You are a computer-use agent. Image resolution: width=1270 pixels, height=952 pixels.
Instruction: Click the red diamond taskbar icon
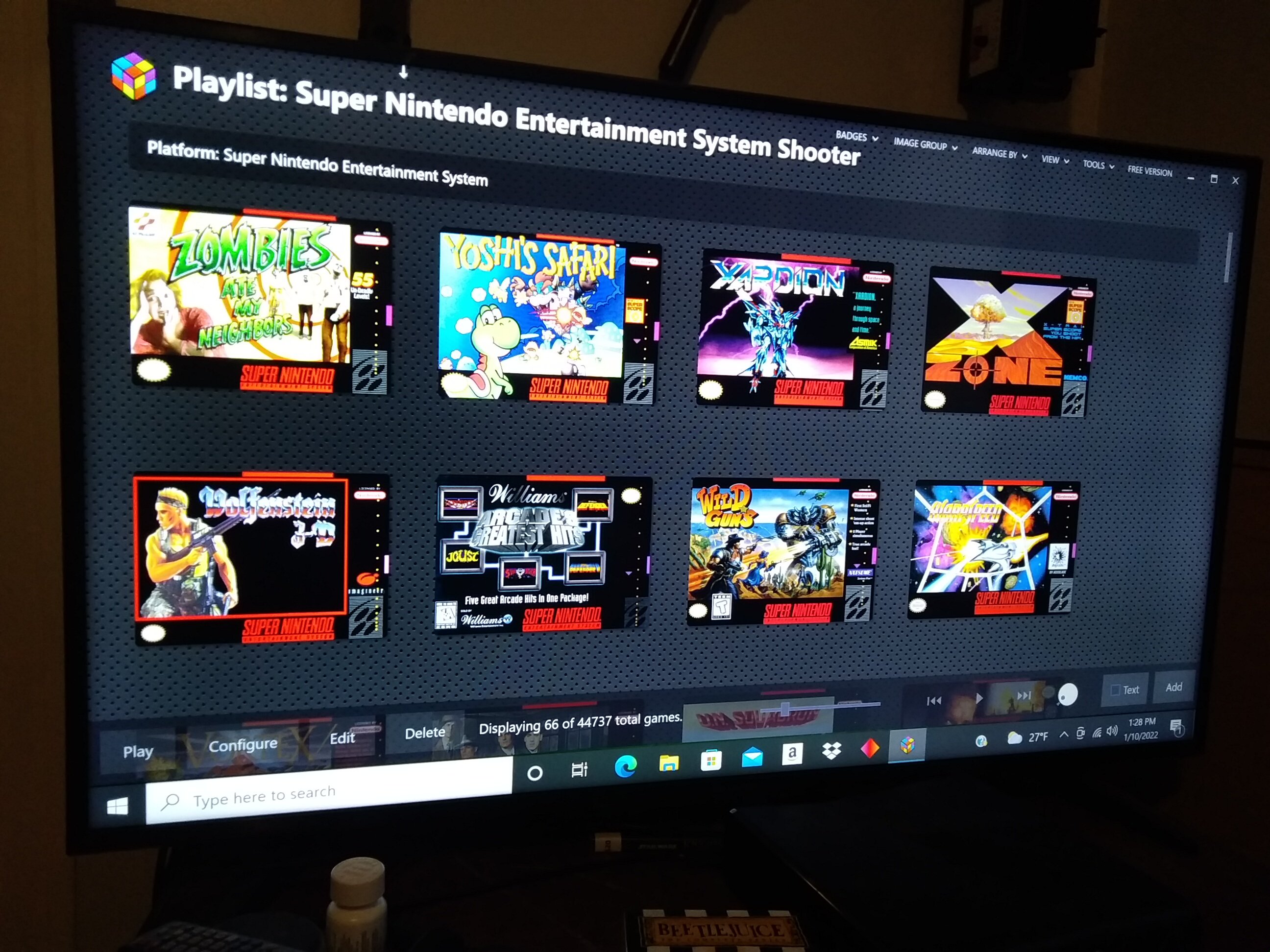click(870, 748)
